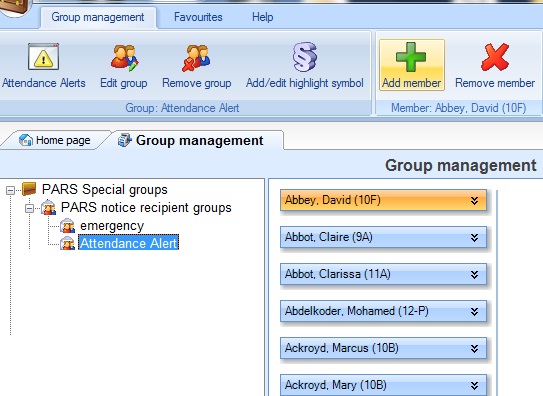Select member Abbey, David (10F)
The image size is (543, 396).
[383, 200]
